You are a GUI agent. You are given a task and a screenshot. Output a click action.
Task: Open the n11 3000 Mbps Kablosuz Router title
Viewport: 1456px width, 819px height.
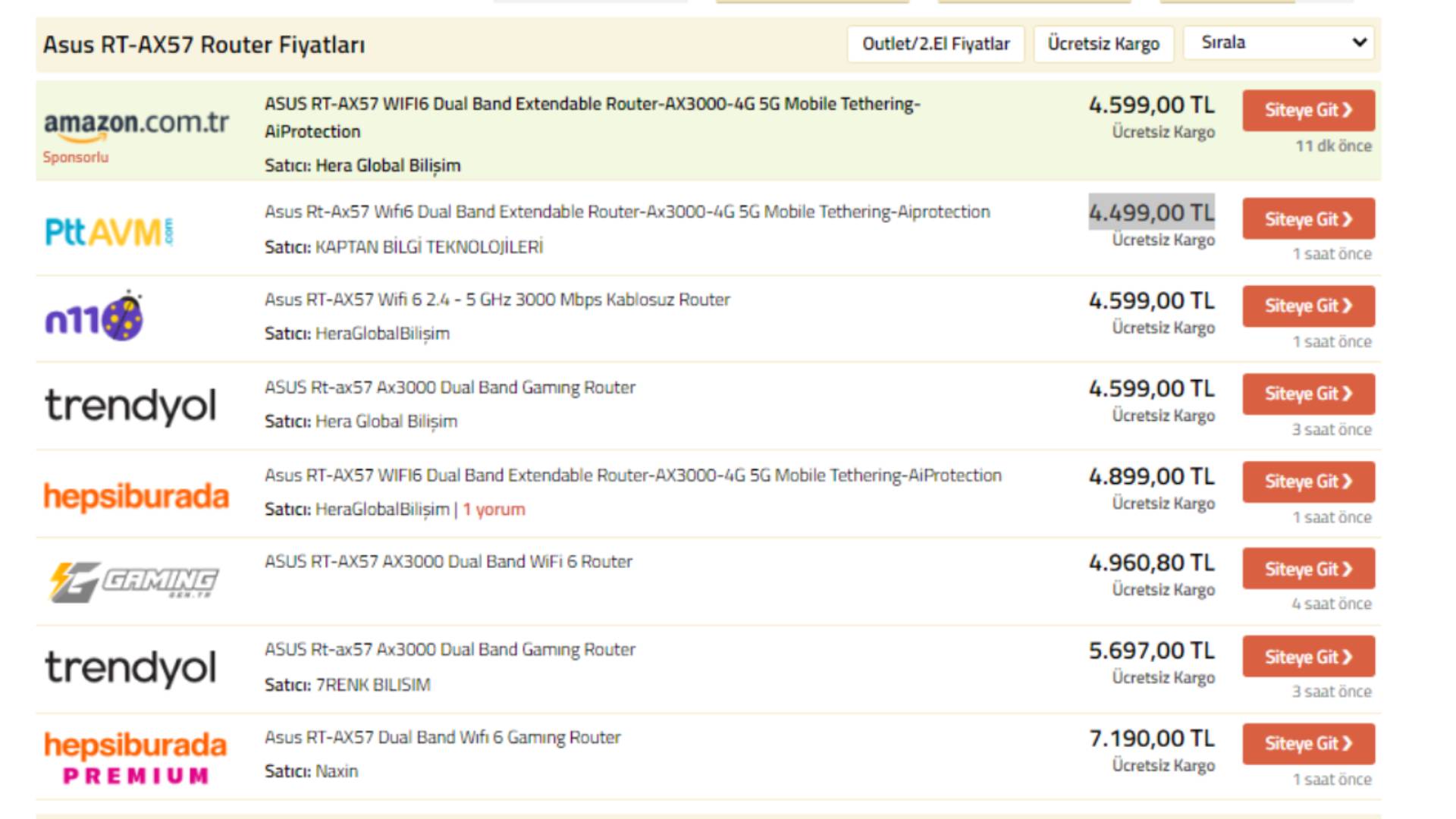497,300
